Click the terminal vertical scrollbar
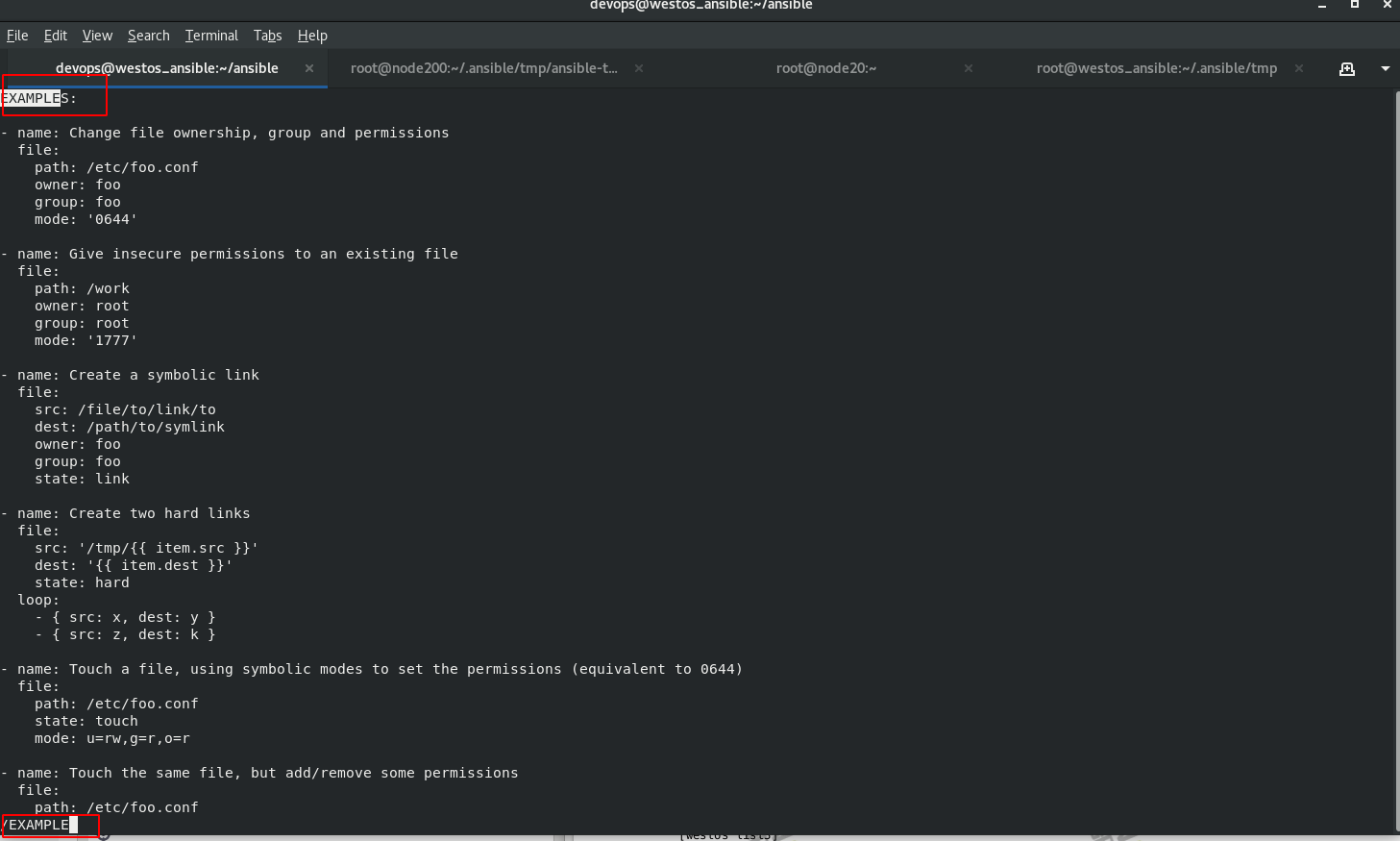 point(1396,459)
